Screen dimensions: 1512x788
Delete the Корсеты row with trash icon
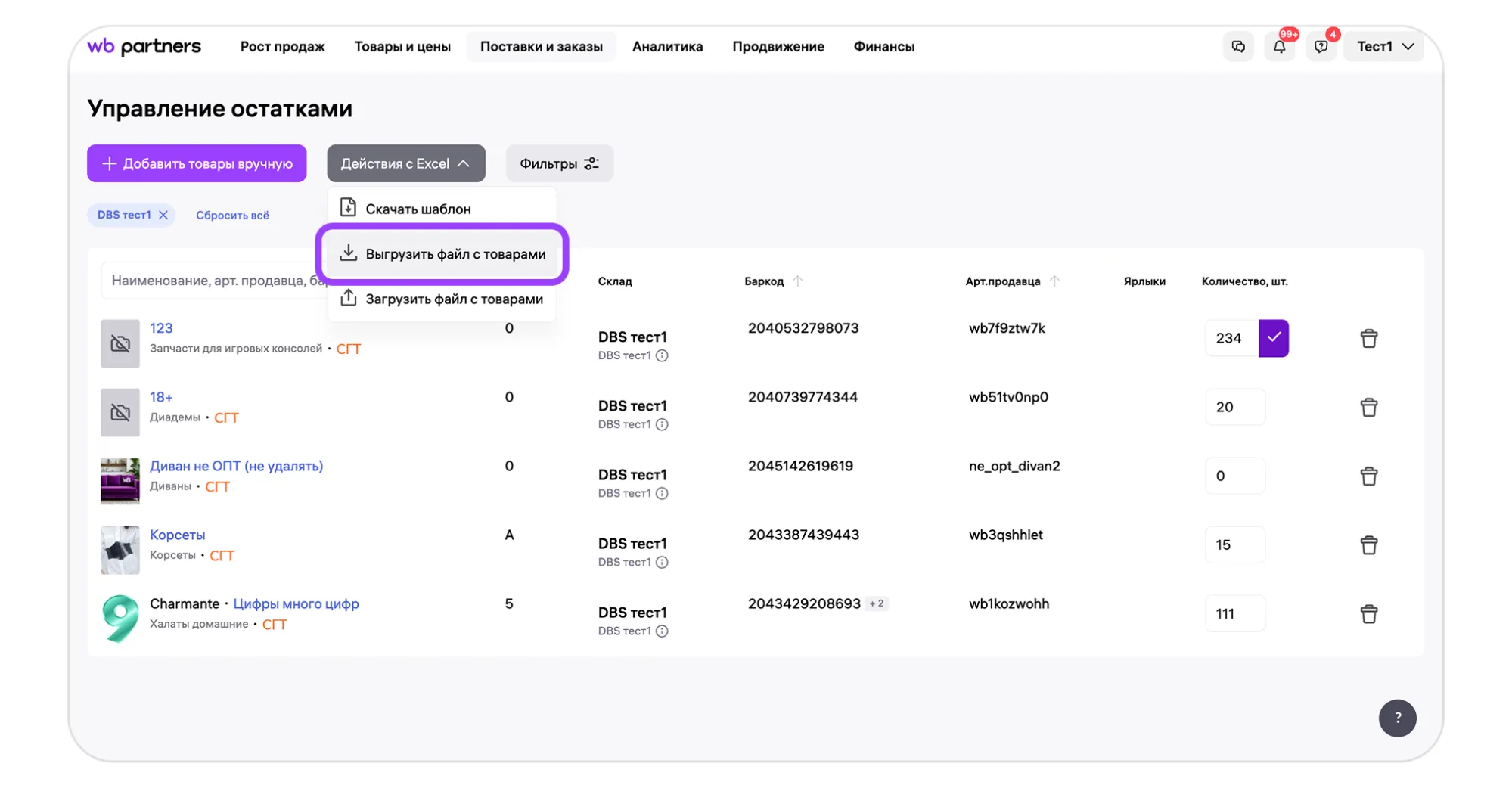(1368, 545)
